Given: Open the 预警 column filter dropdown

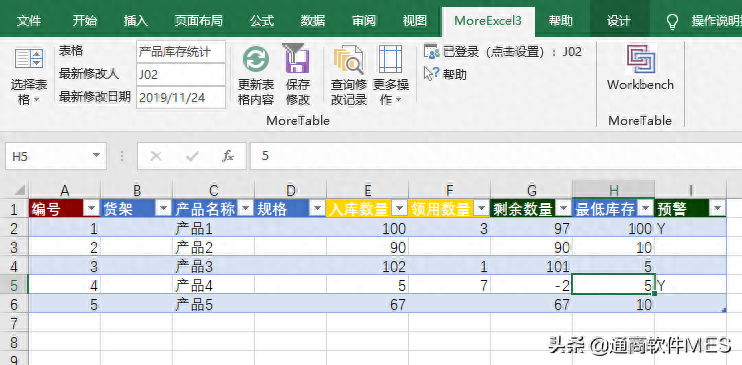Looking at the screenshot, I should [717, 209].
